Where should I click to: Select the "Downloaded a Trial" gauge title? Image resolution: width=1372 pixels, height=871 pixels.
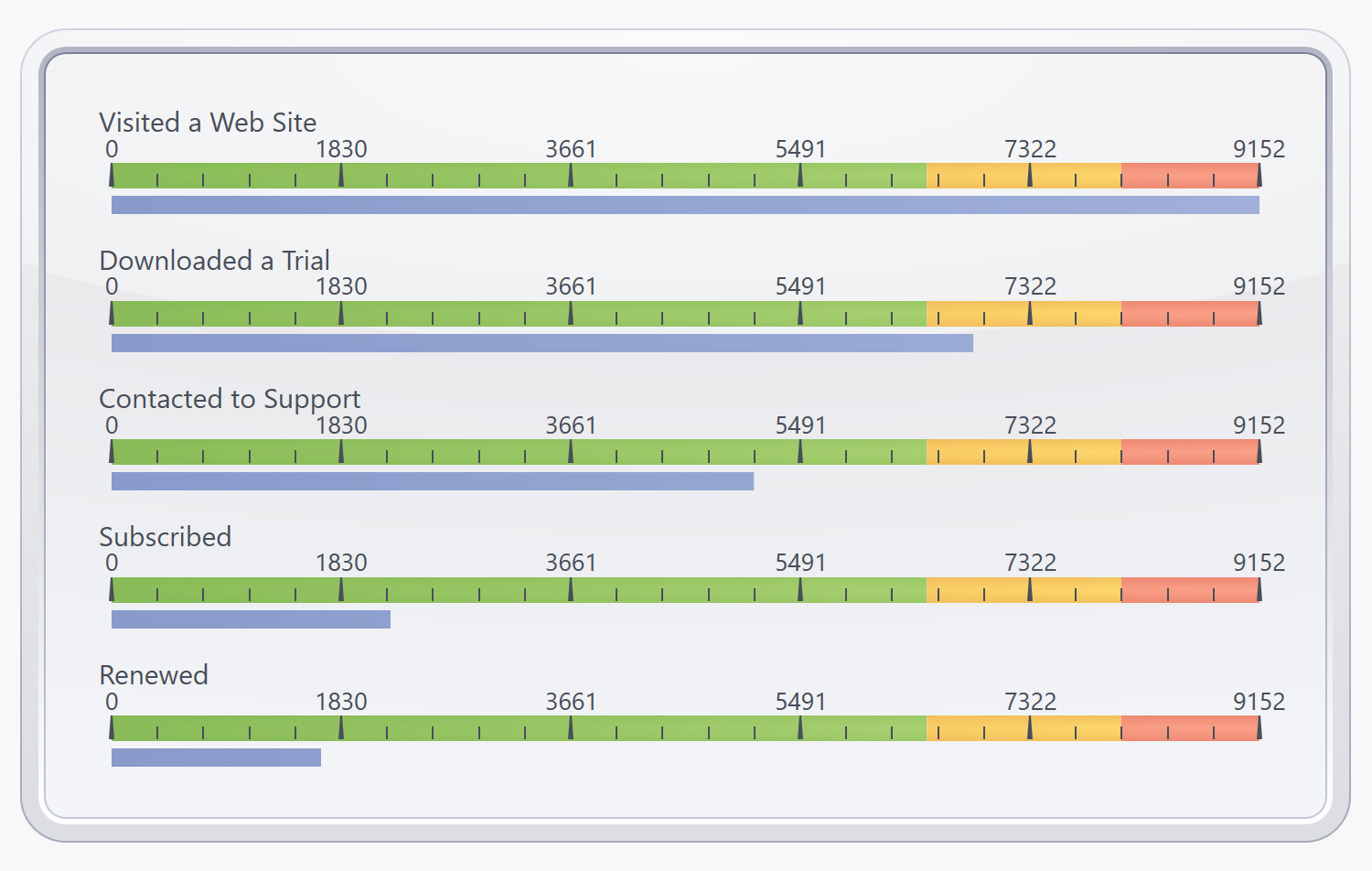(x=214, y=261)
